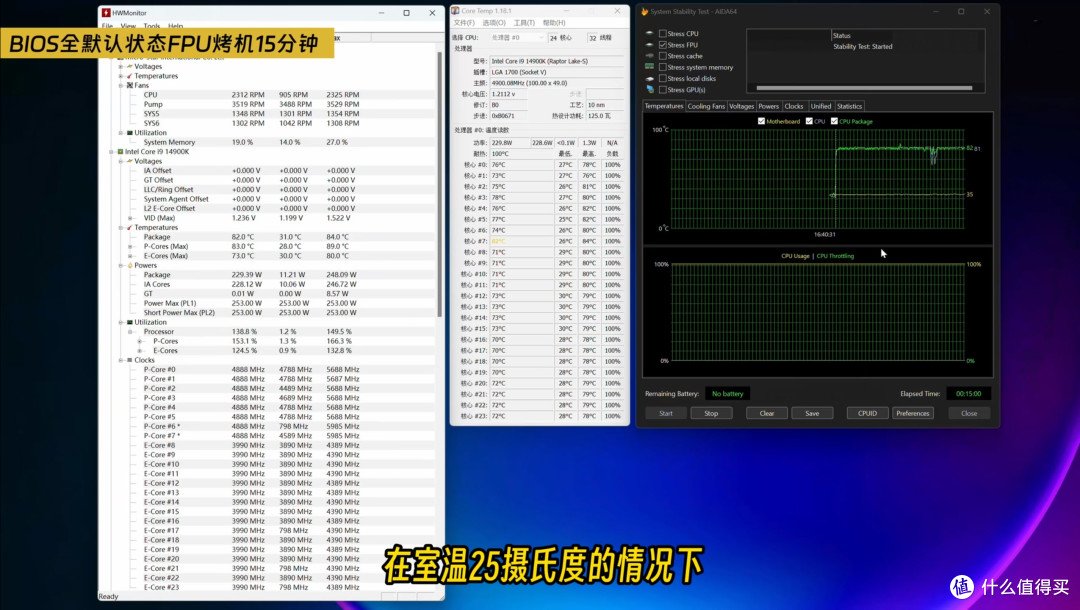Toggle the Motherboard graph checkbox
This screenshot has width=1080, height=610.
pos(761,121)
